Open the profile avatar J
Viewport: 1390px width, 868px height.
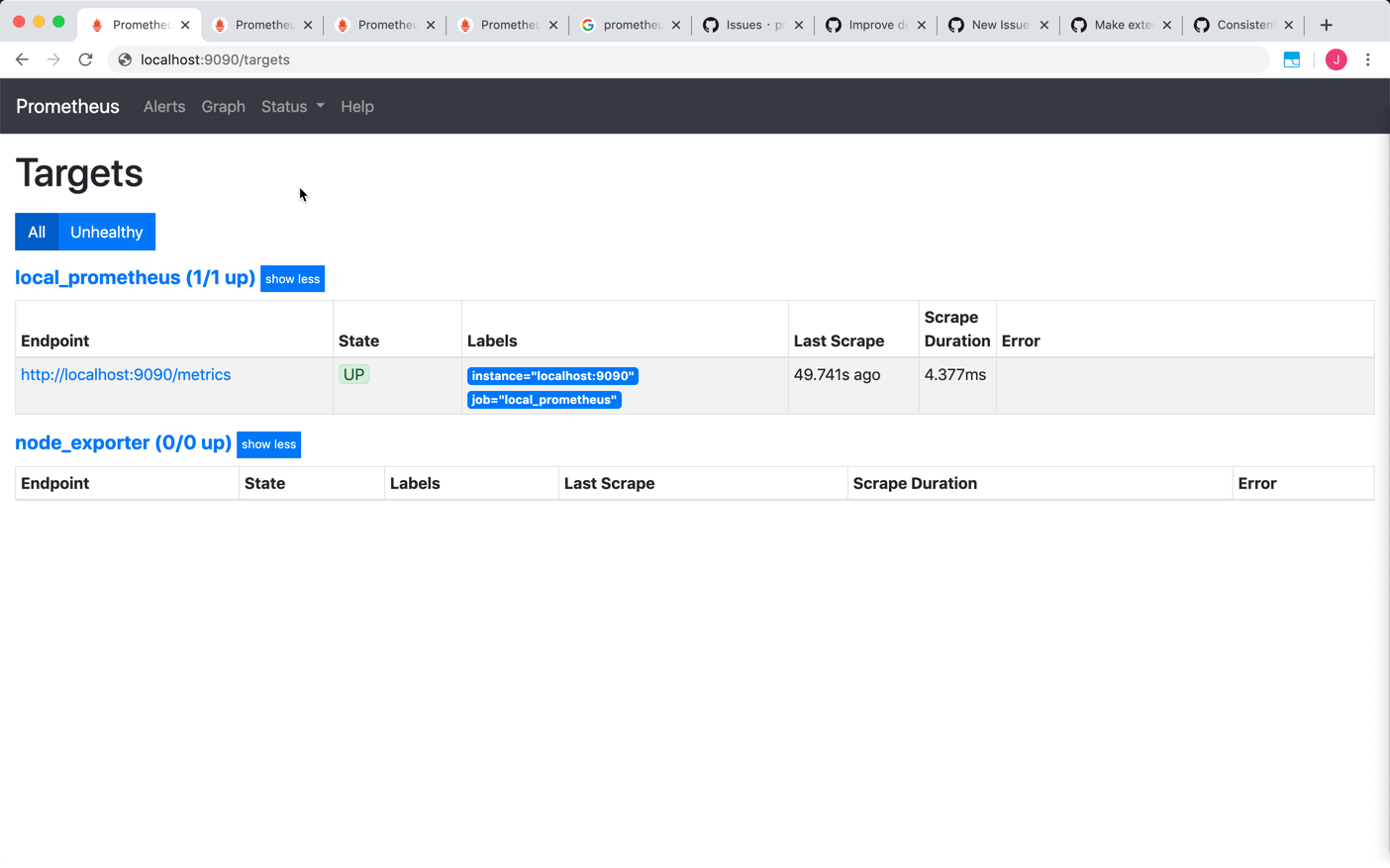(x=1336, y=59)
